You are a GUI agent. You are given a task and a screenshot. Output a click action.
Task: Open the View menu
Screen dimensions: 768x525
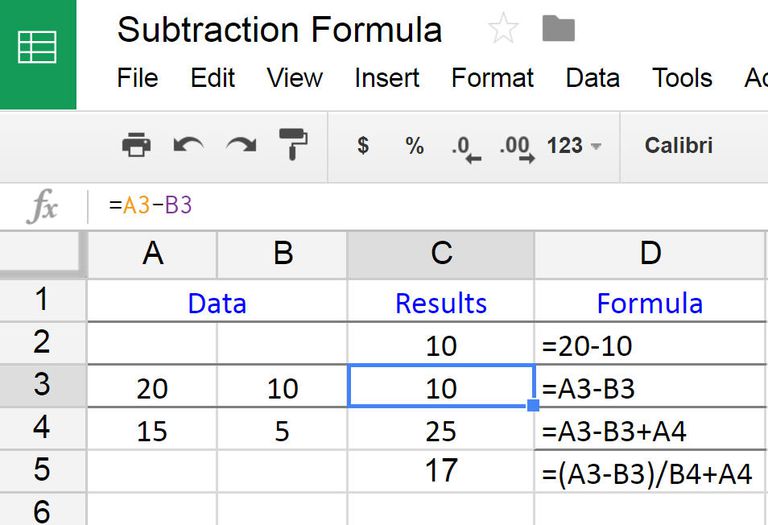(x=294, y=78)
